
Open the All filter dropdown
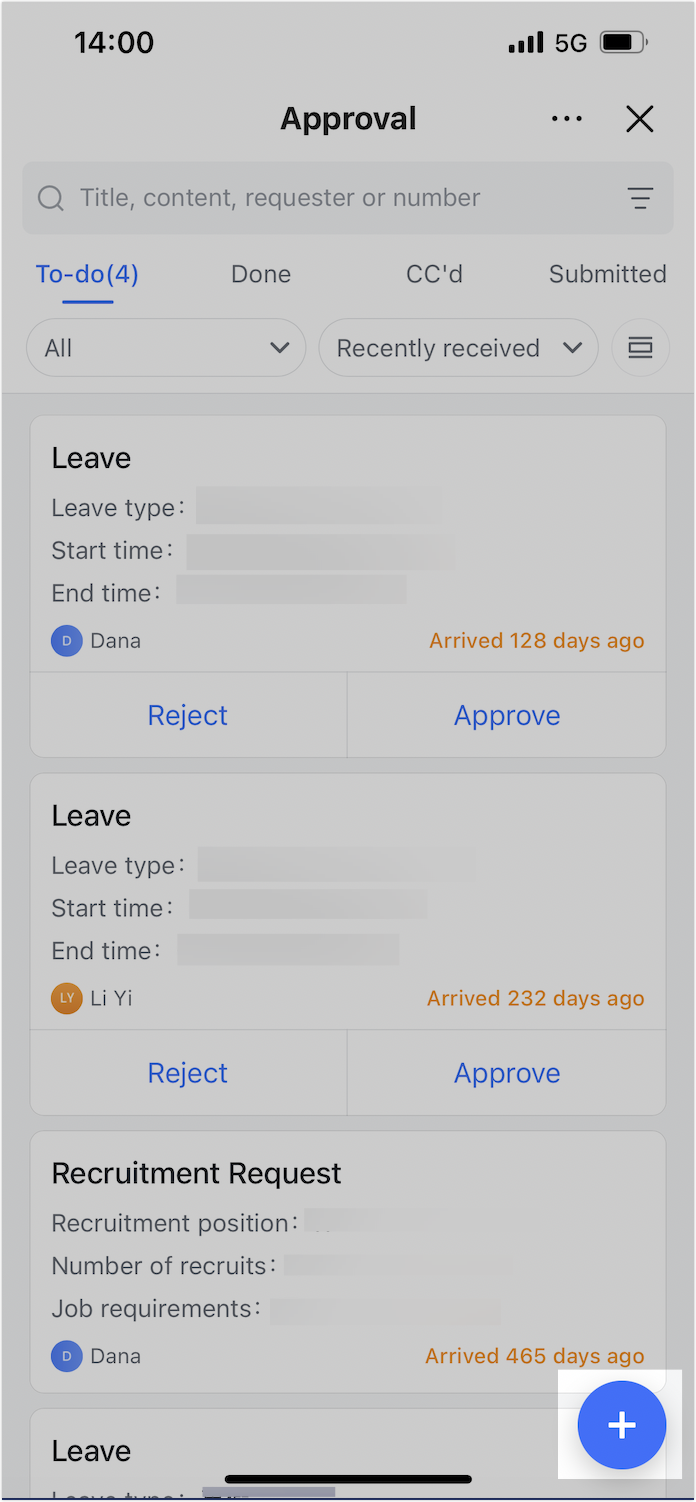(x=166, y=347)
